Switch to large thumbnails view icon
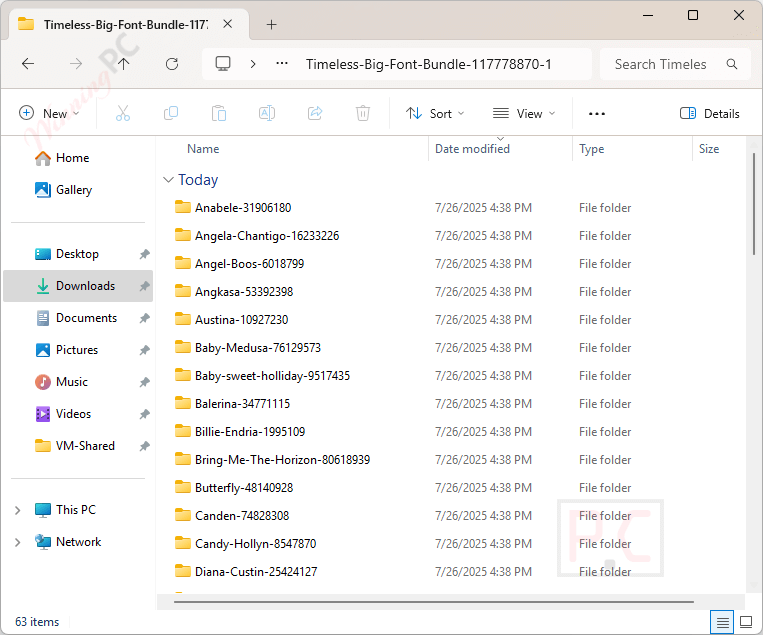Viewport: 763px width, 635px height. pos(746,622)
